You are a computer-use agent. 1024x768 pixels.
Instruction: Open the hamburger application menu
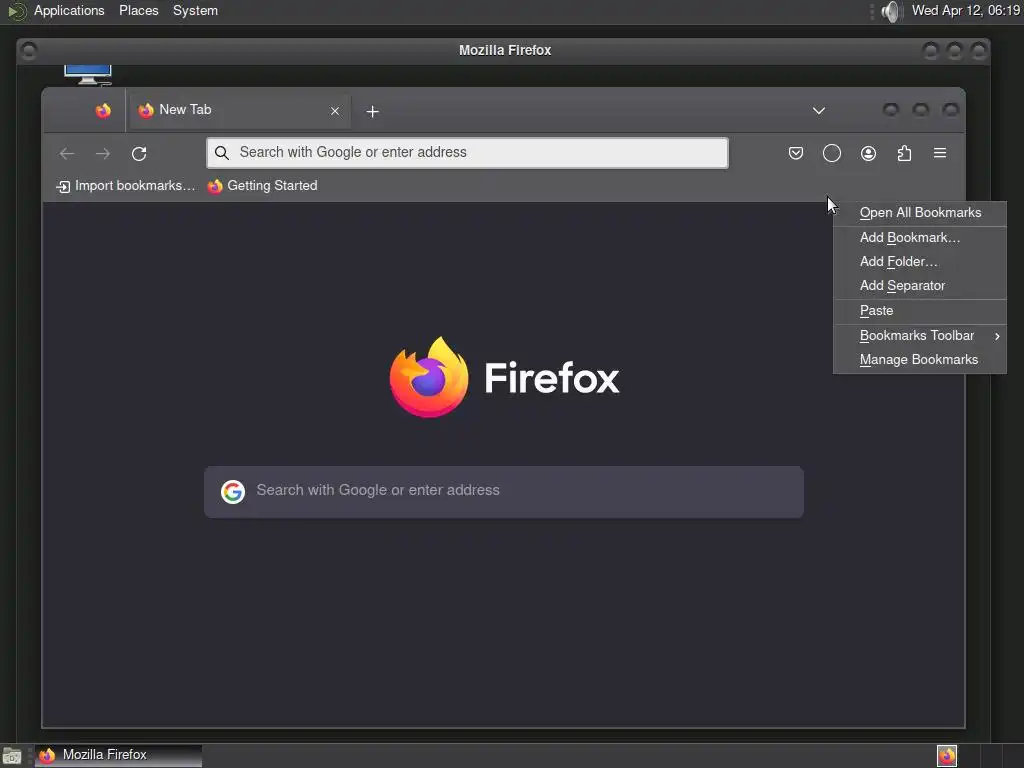(940, 153)
